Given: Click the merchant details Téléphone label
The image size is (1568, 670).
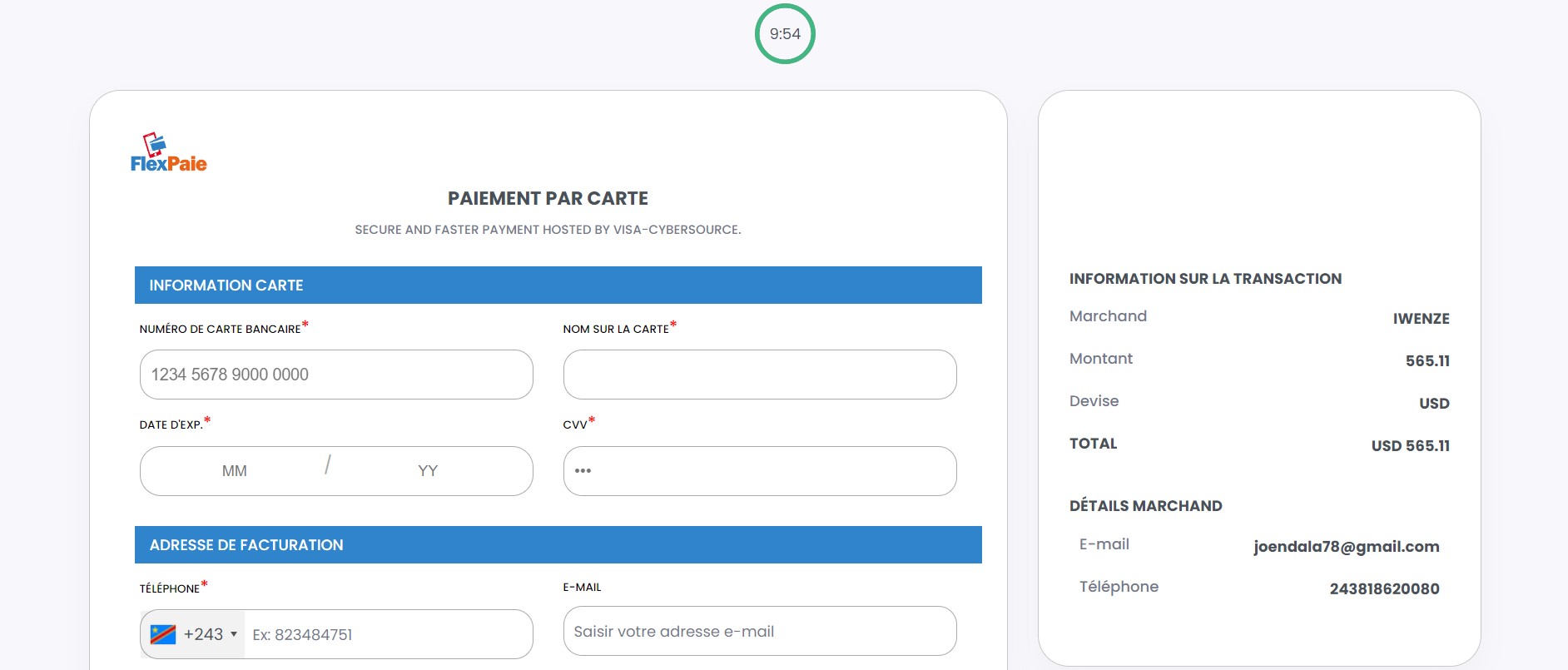Looking at the screenshot, I should [x=1119, y=587].
